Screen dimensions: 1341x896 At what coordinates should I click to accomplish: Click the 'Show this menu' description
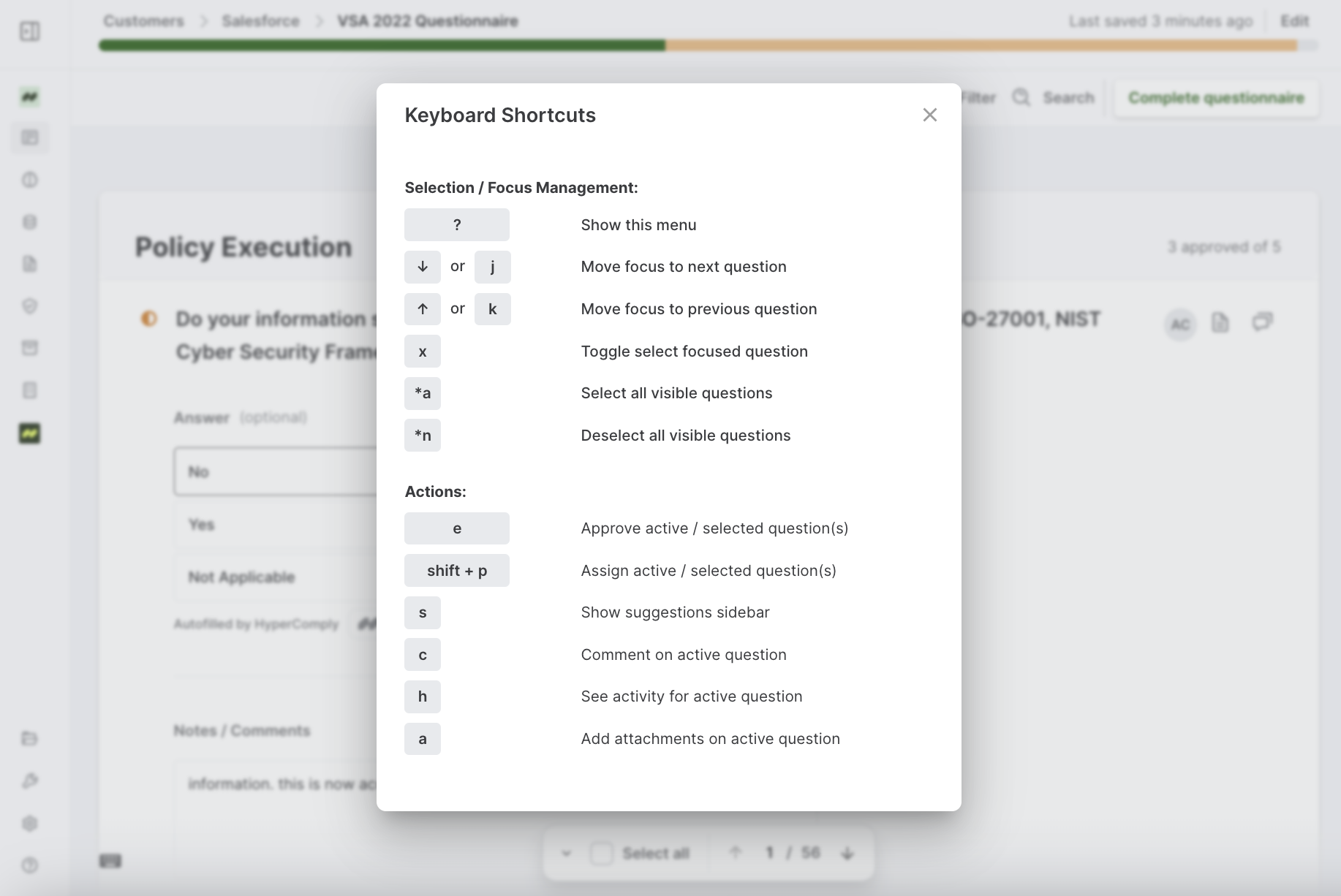[638, 225]
